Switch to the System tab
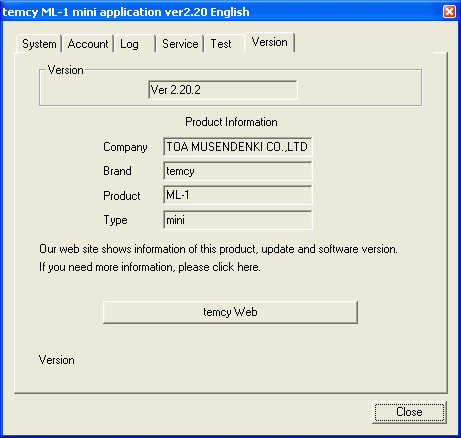Screen dimensions: 461x438 pyautogui.click(x=39, y=44)
